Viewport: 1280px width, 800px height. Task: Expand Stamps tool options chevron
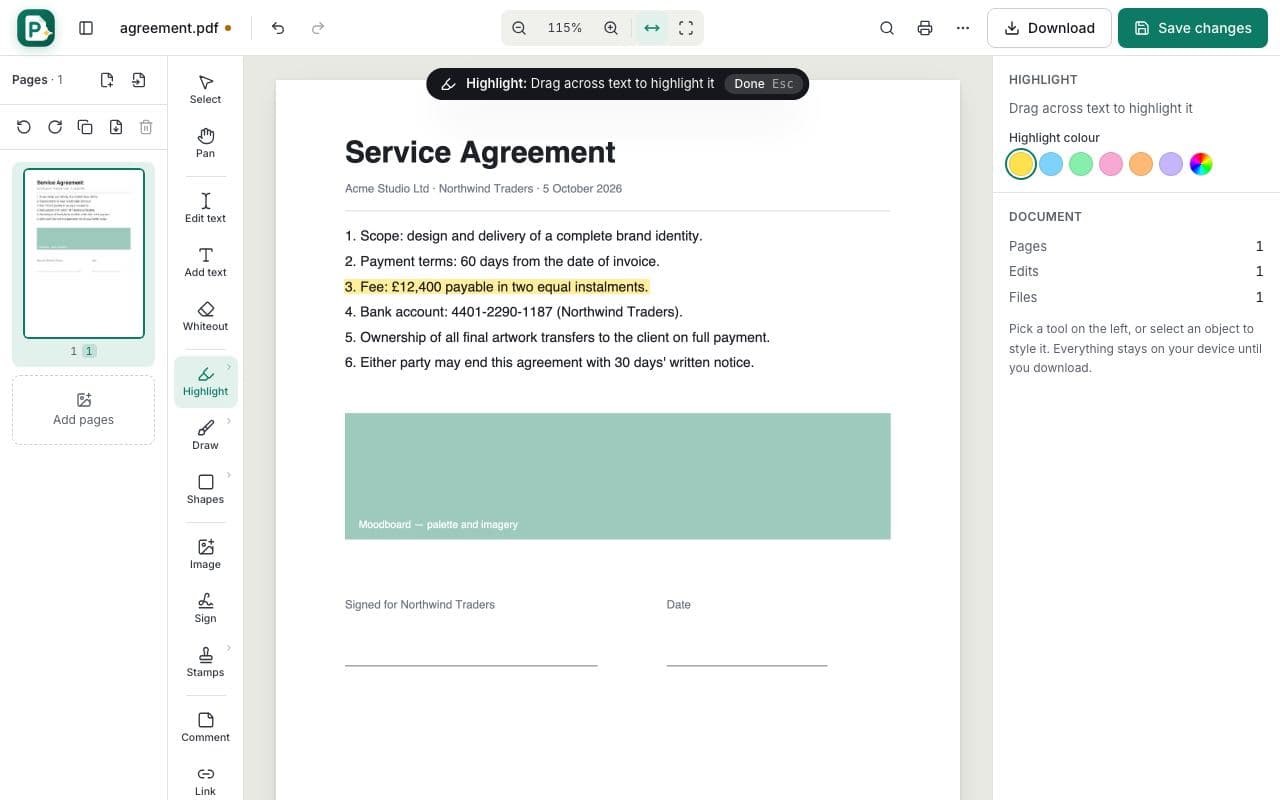(x=229, y=648)
